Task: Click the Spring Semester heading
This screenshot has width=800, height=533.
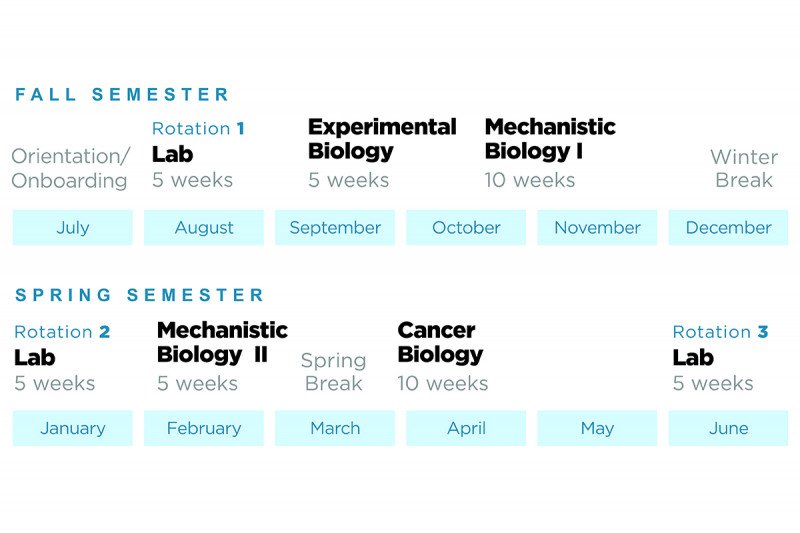Action: (140, 295)
